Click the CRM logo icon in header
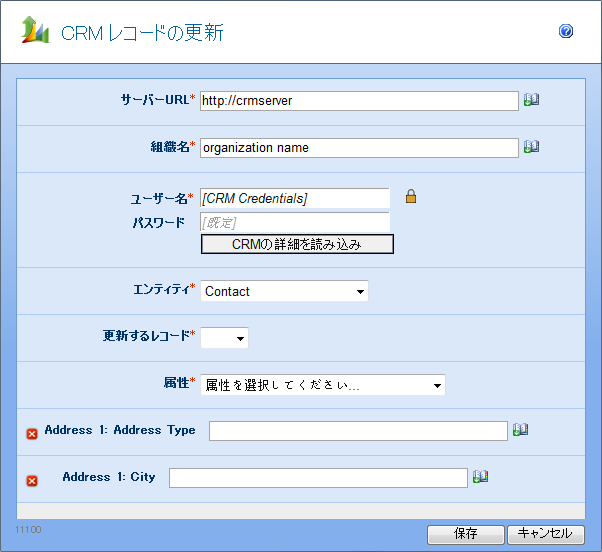602x552 pixels. point(35,31)
